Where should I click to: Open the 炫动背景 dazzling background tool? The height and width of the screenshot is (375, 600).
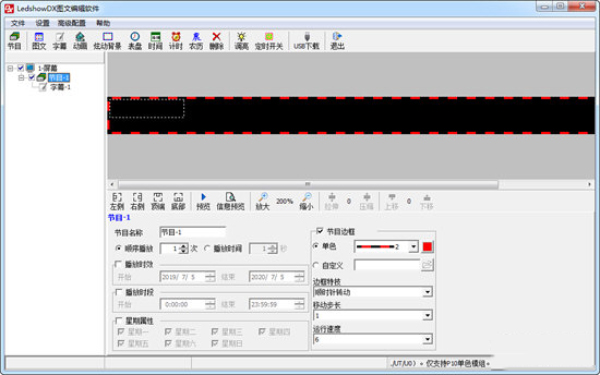(108, 41)
